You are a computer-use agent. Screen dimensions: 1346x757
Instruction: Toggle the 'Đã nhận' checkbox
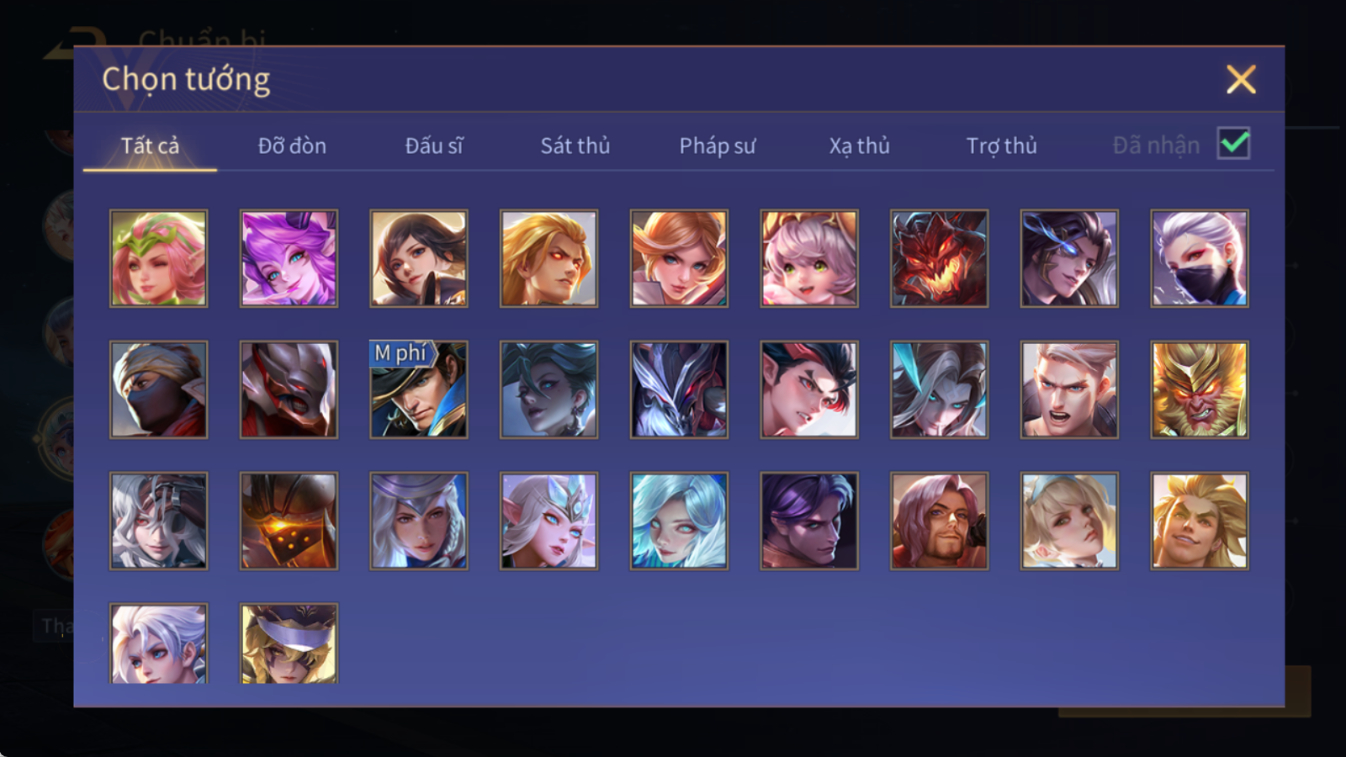(1234, 144)
